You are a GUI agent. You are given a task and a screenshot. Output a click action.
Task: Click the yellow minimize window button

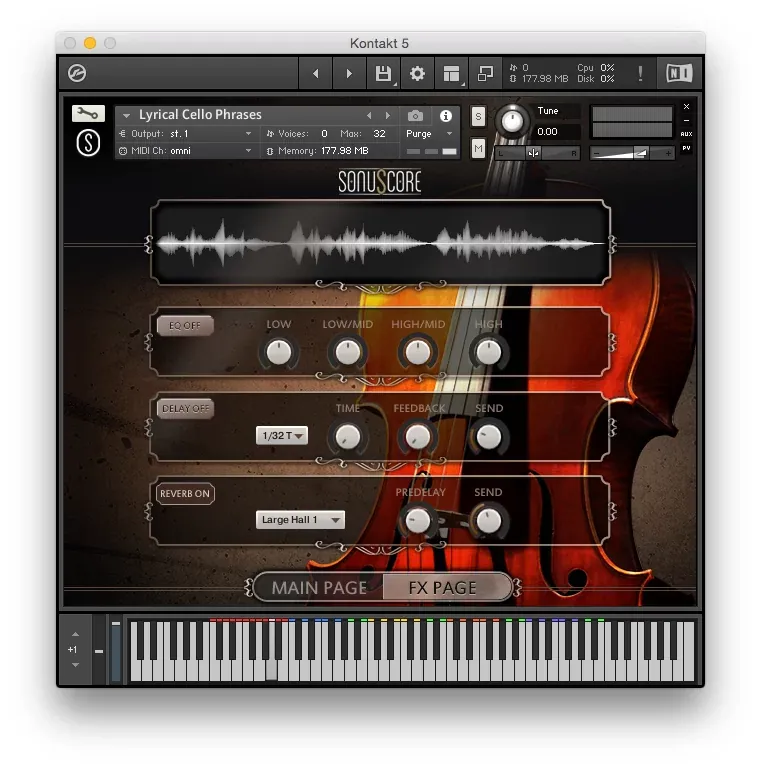click(90, 43)
